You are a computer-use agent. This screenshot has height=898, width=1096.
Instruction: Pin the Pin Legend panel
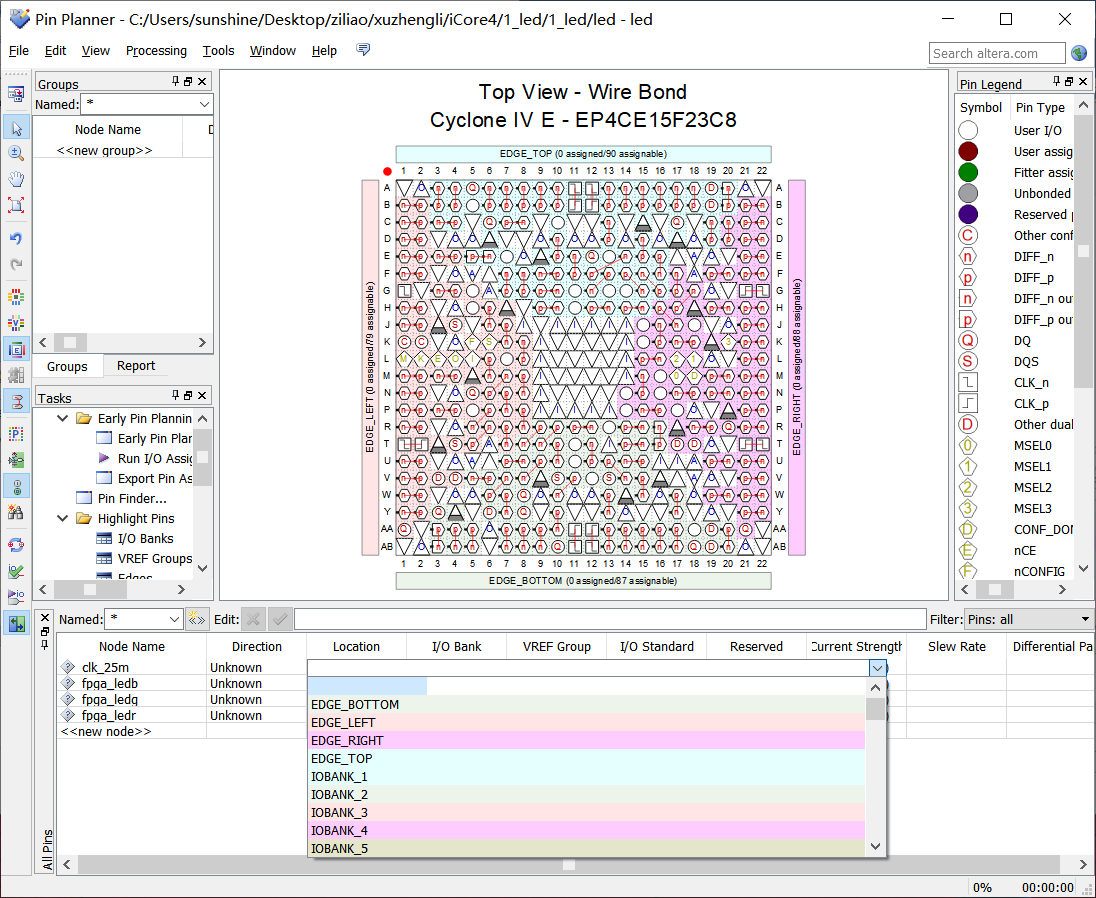(1055, 82)
